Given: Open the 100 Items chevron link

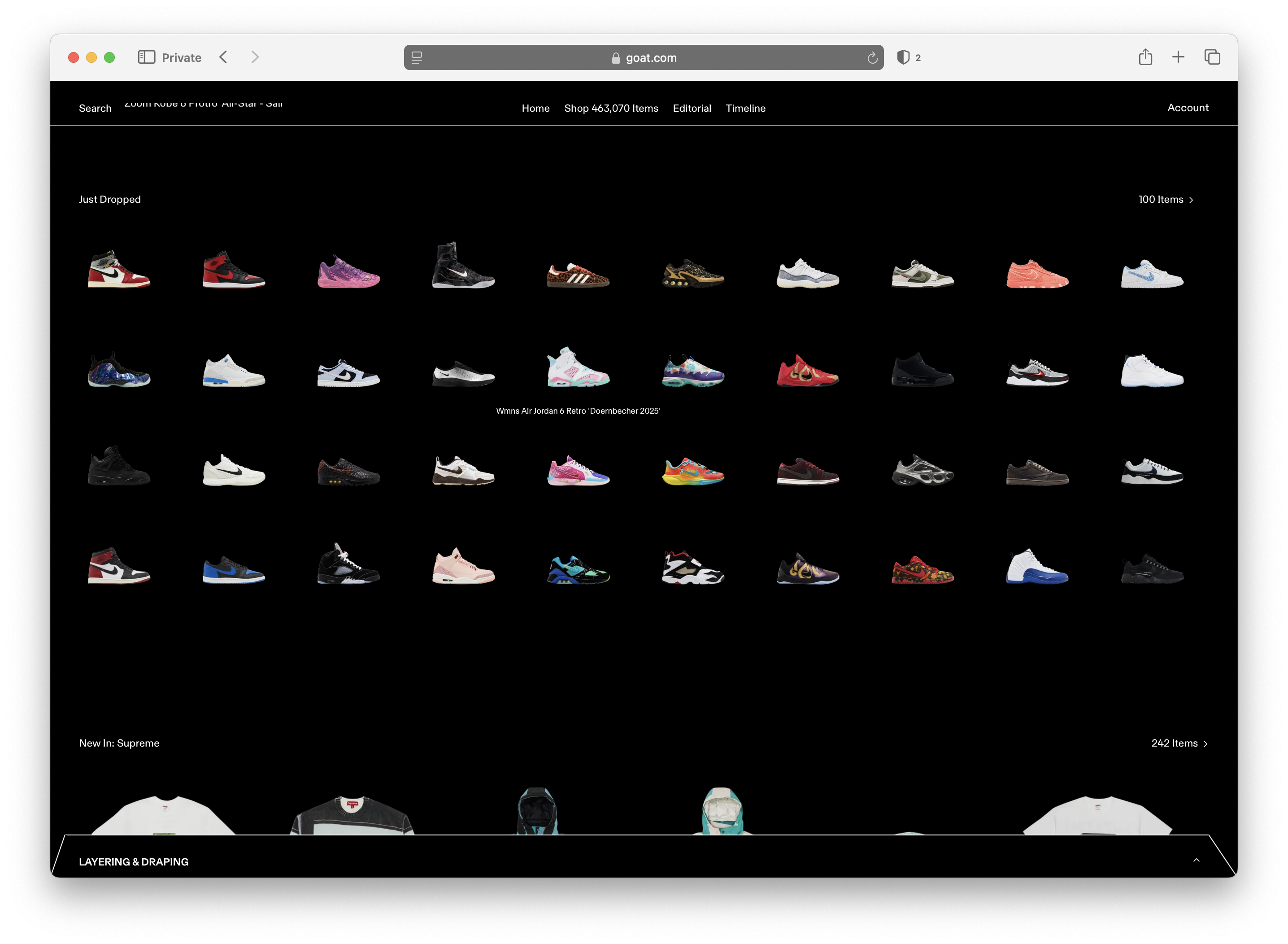Looking at the screenshot, I should tap(1166, 199).
